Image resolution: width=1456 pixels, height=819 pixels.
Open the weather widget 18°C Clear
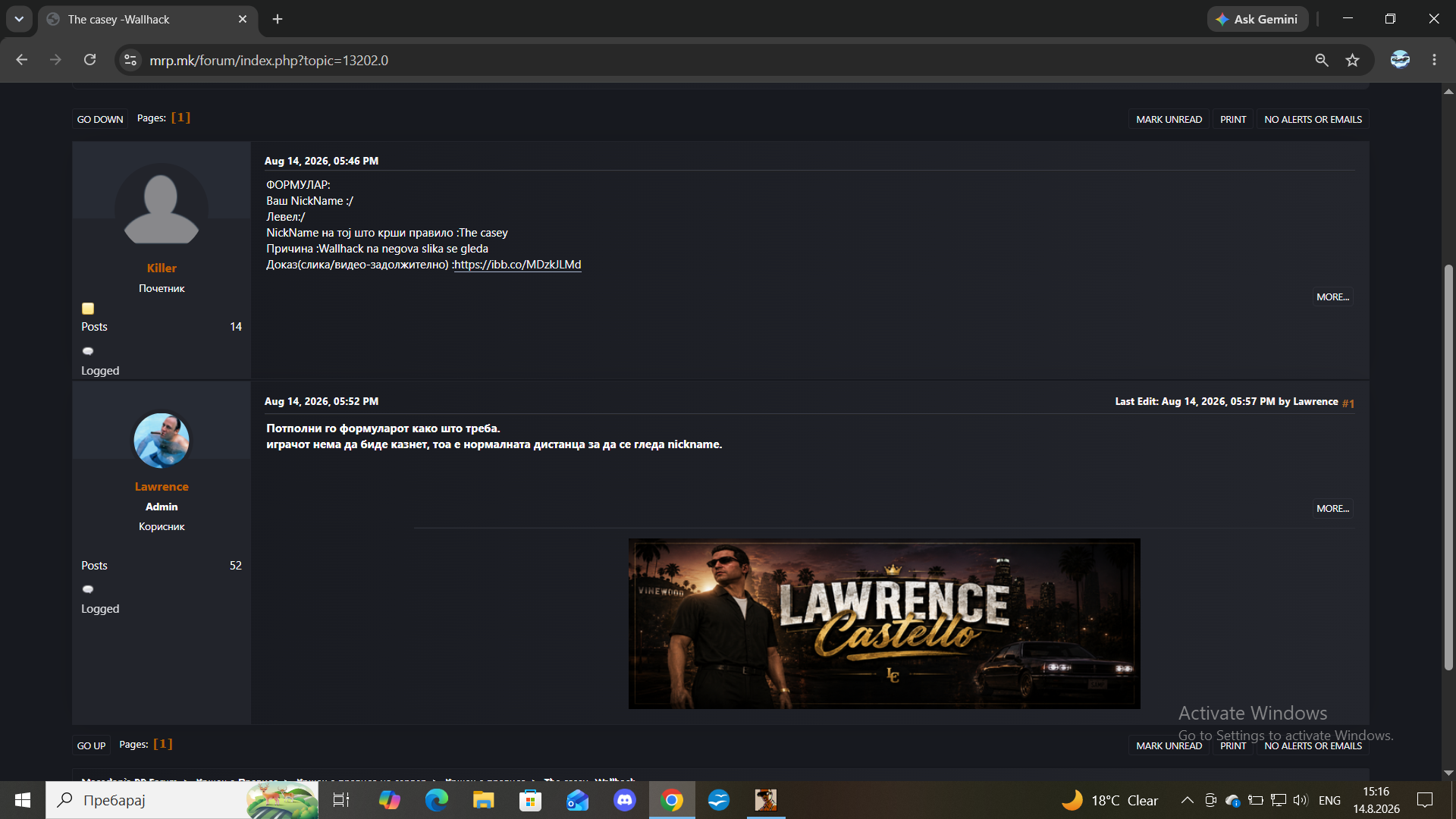pos(1109,800)
